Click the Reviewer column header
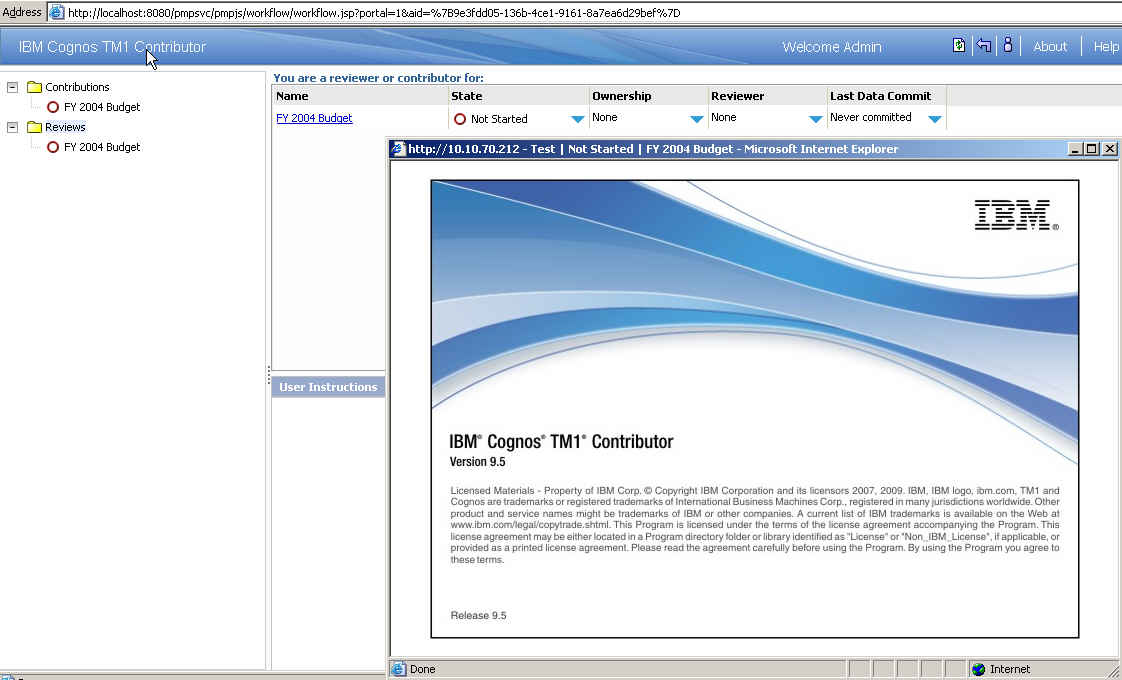This screenshot has height=680, width=1122. click(767, 96)
